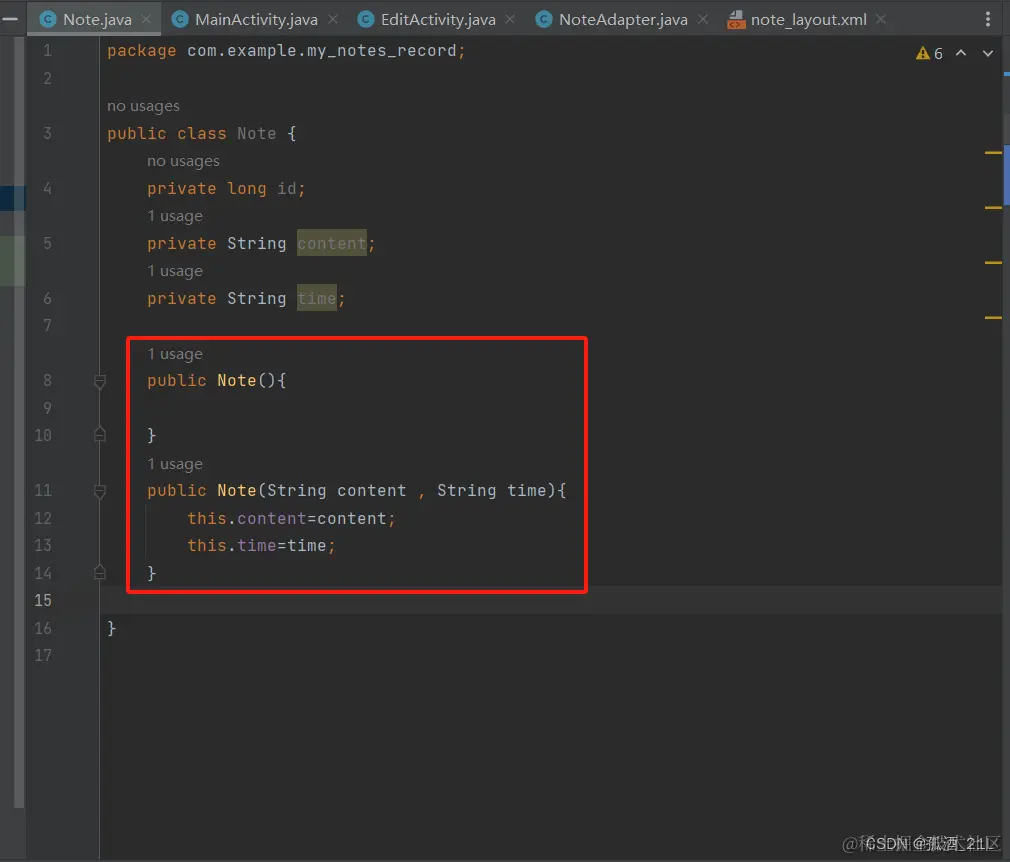The image size is (1010, 862).
Task: Click the hide panel minus icon
Action: [10, 19]
